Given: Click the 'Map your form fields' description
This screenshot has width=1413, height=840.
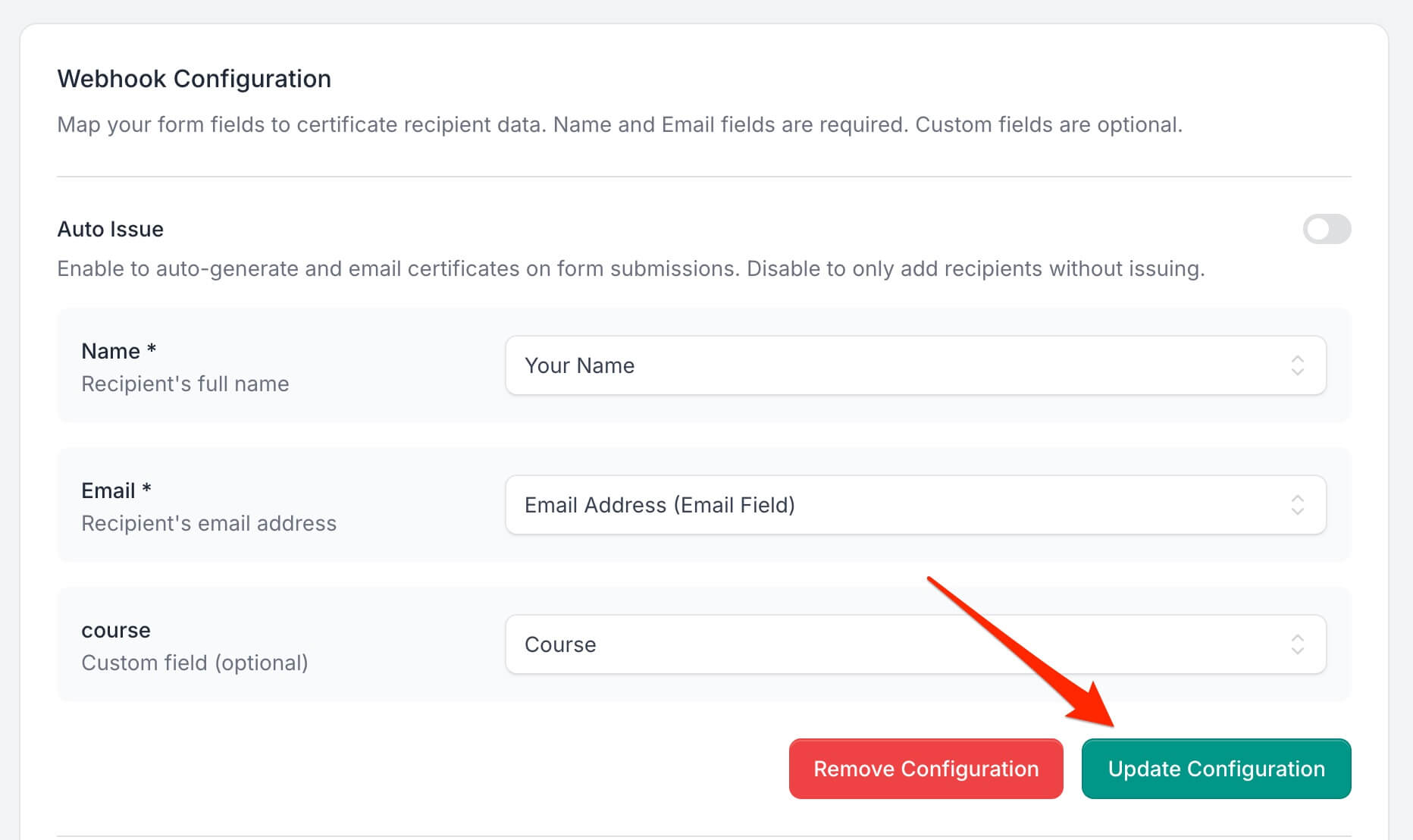Looking at the screenshot, I should click(619, 124).
